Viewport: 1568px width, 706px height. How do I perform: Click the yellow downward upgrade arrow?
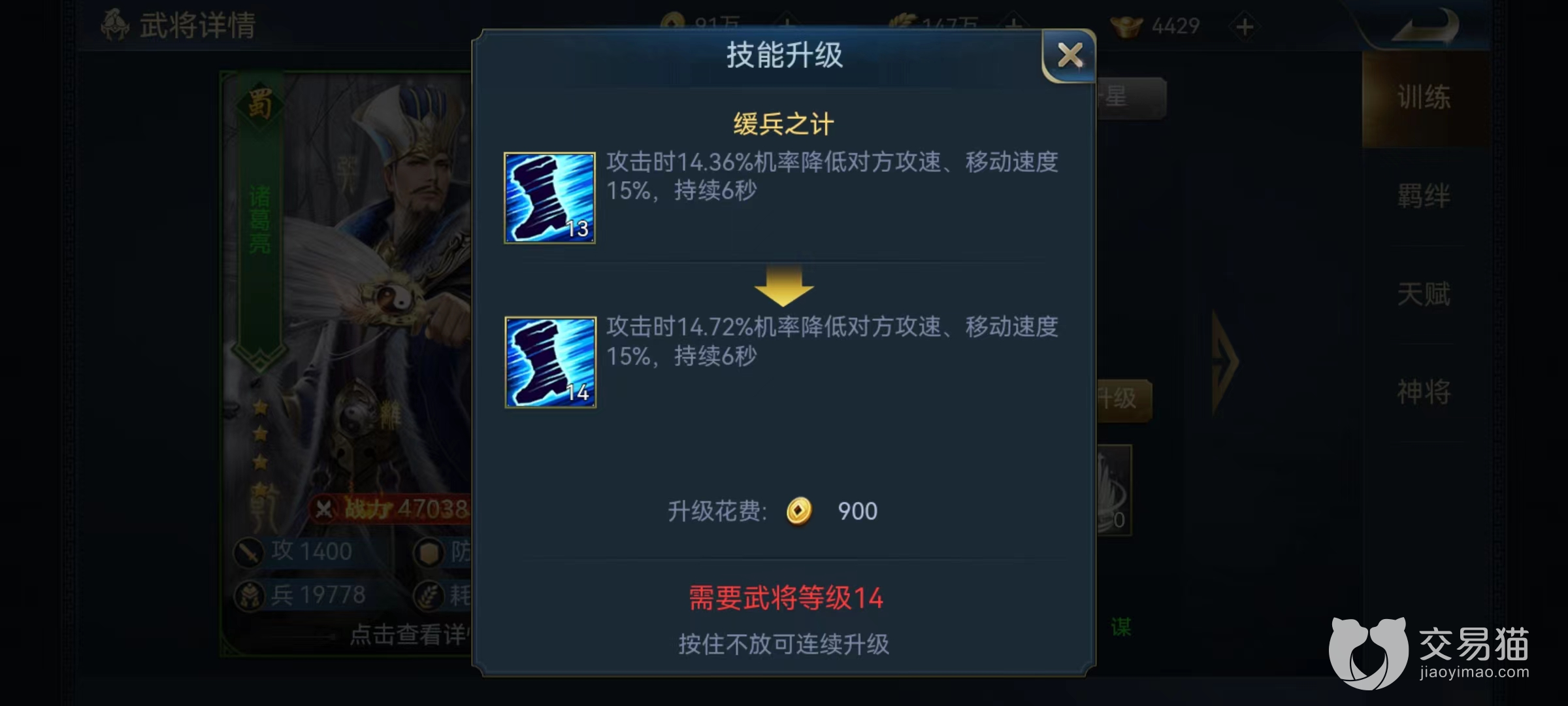click(x=783, y=286)
